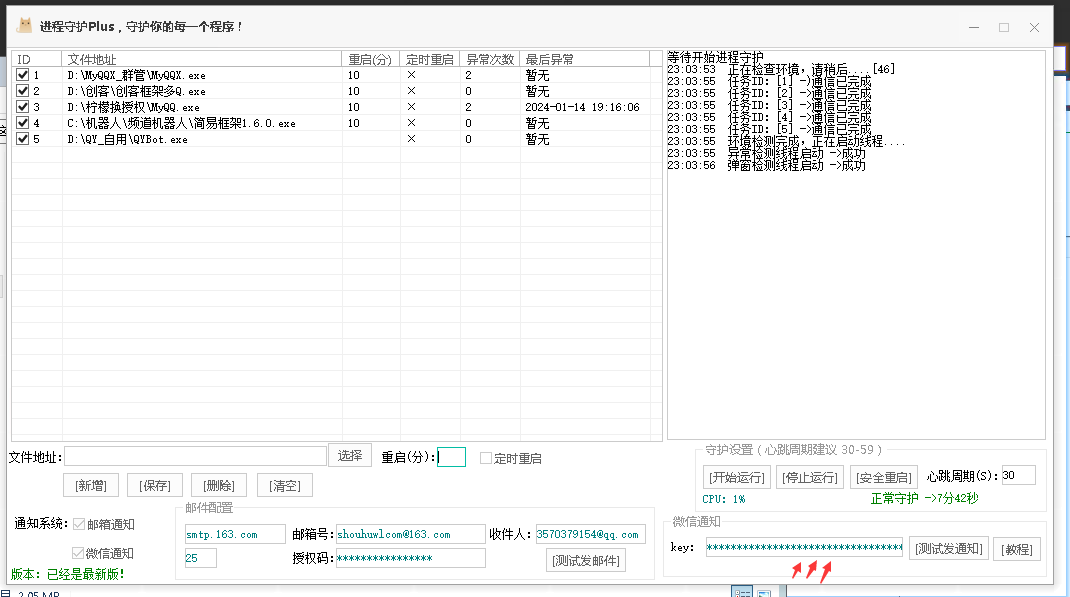Click the [停止运行] button

pos(810,478)
